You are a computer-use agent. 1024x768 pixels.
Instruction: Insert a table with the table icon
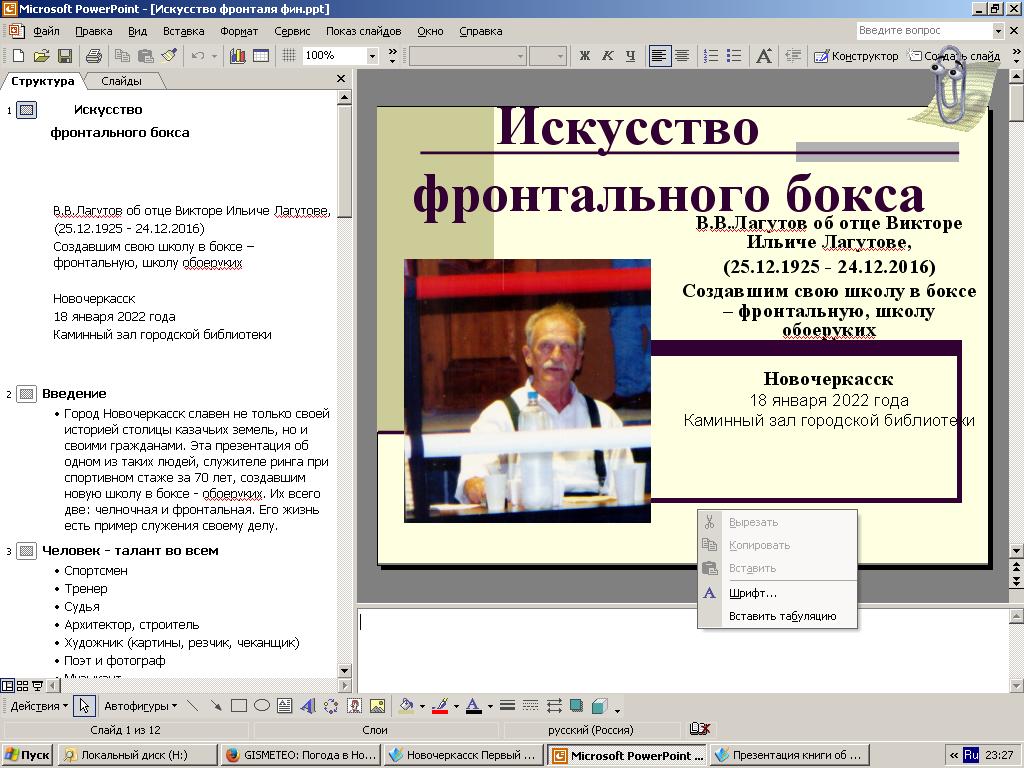261,56
